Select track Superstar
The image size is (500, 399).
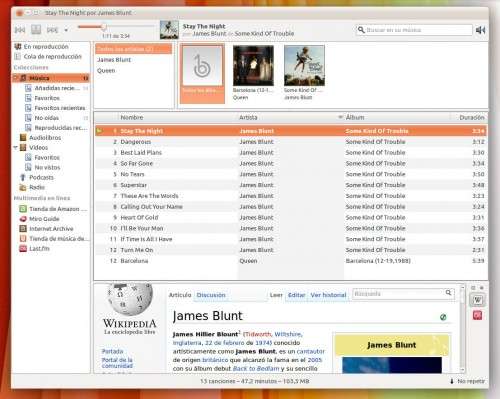pos(291,185)
